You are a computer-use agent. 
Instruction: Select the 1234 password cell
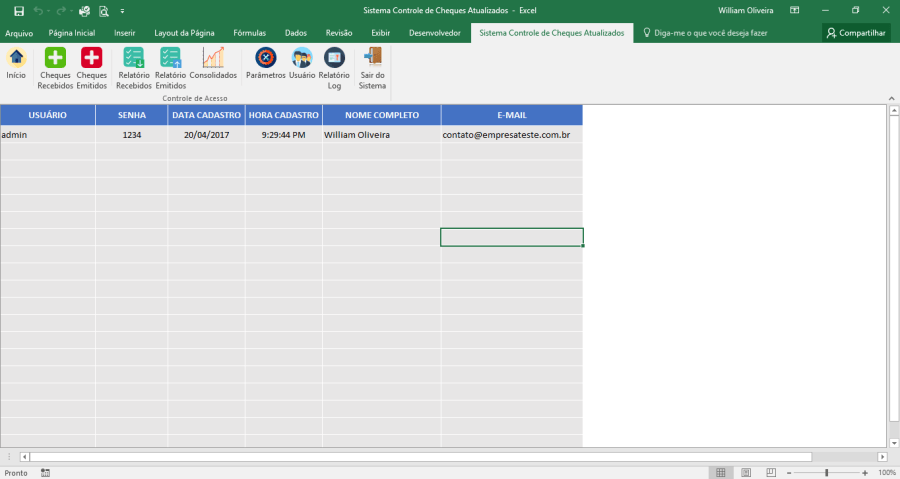[131, 135]
